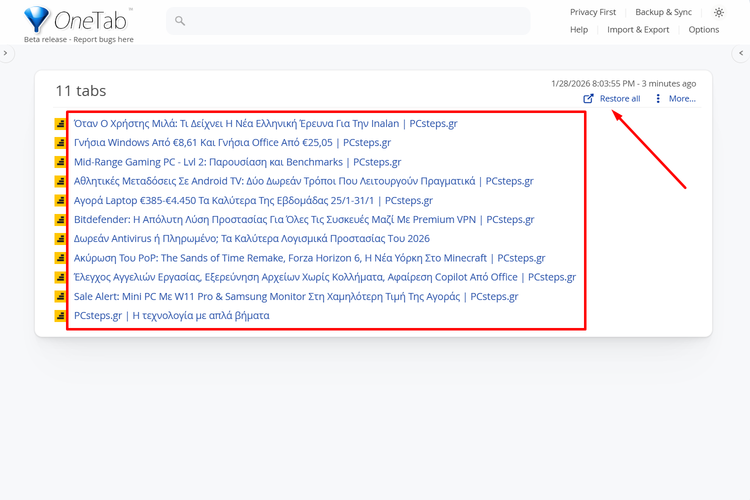
Task: Open the three-dot More menu
Action: point(658,99)
